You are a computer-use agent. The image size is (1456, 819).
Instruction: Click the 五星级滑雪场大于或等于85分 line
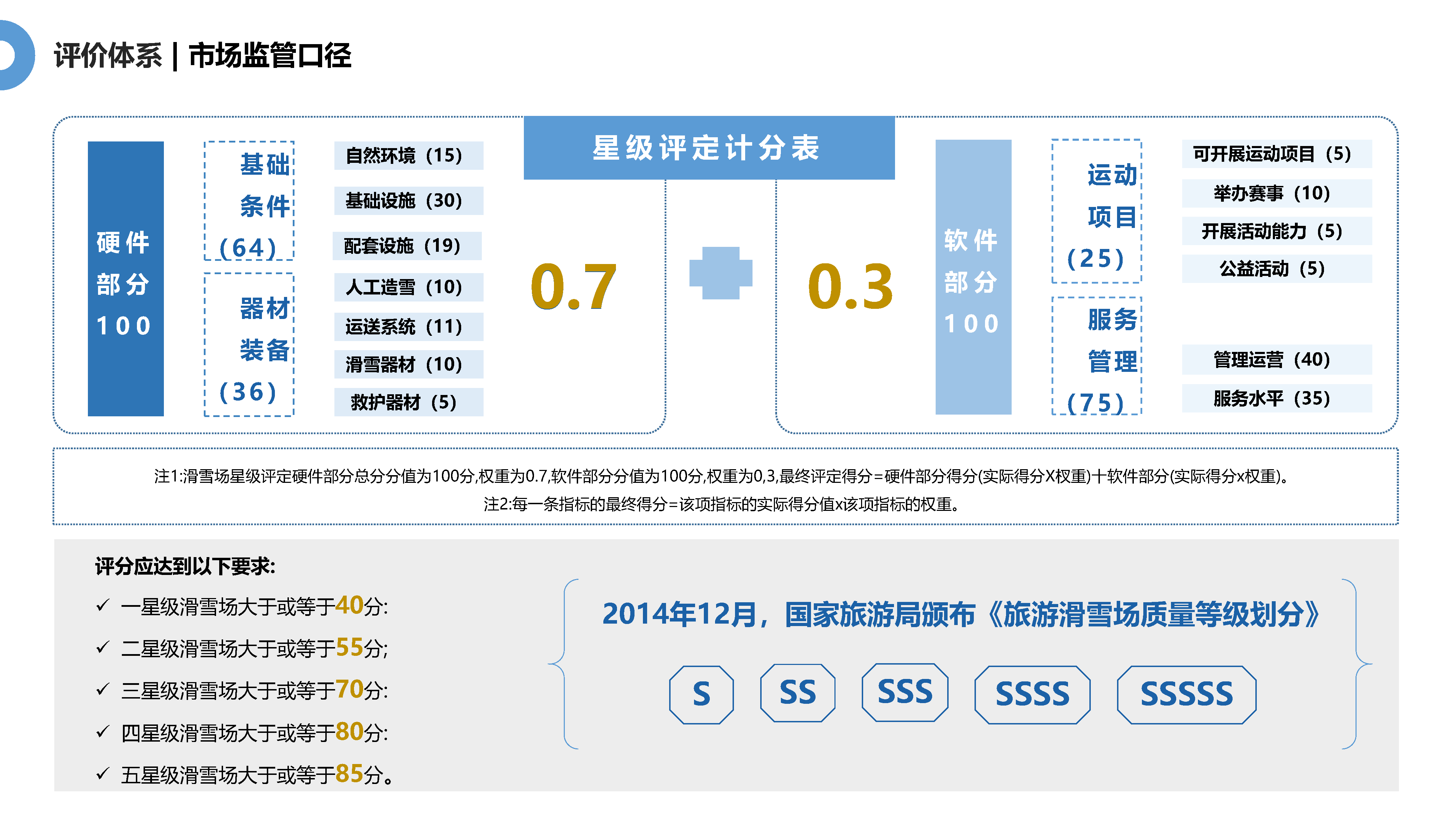tap(257, 774)
